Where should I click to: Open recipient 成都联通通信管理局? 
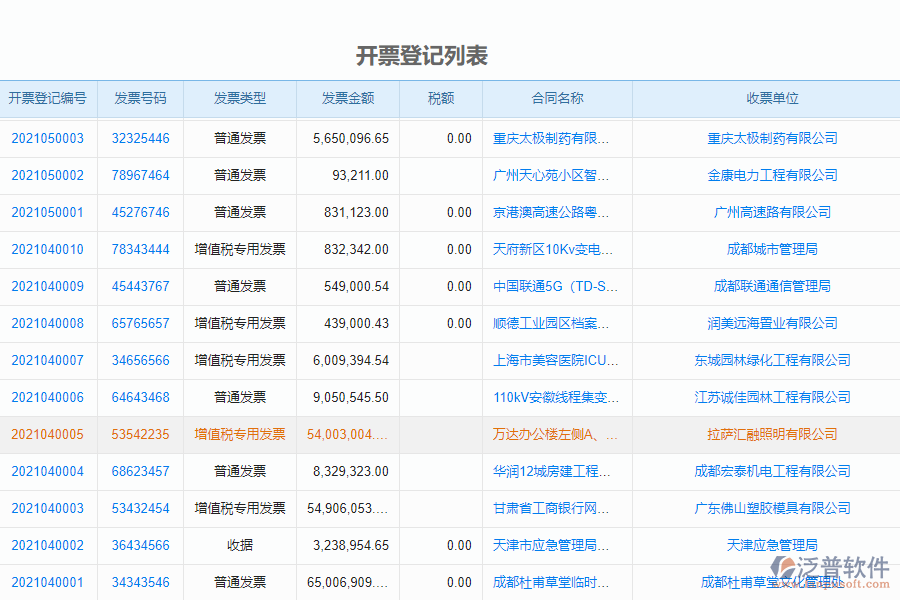coord(773,286)
